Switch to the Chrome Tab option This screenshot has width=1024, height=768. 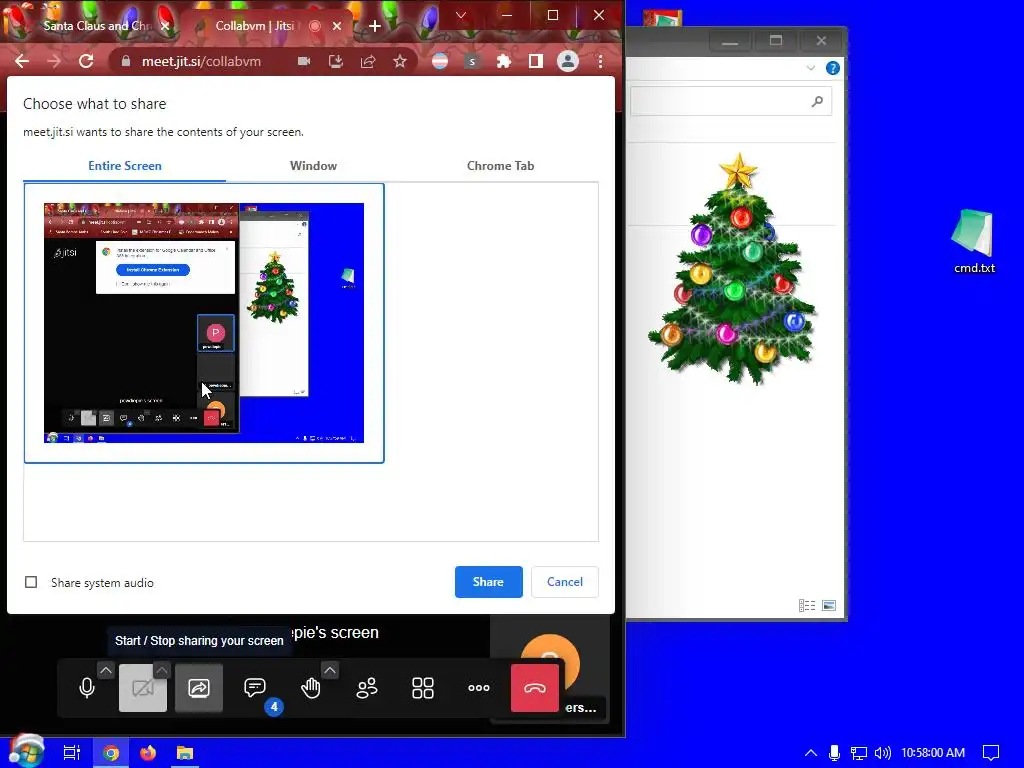pos(500,166)
